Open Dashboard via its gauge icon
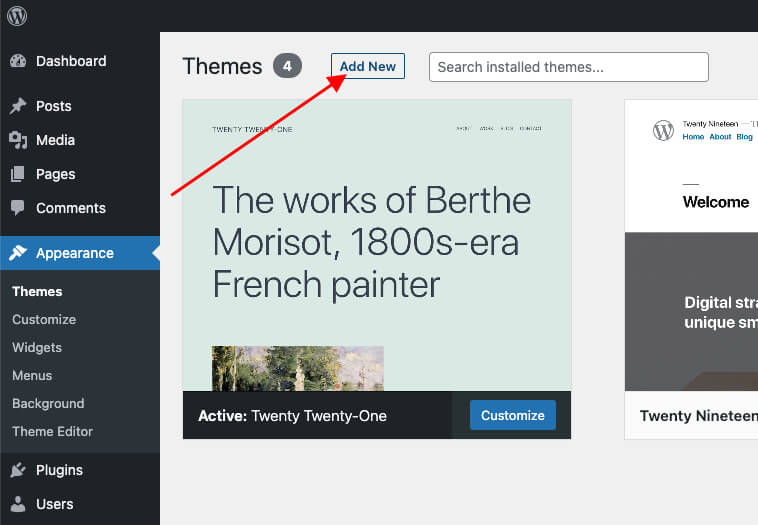 [18, 61]
